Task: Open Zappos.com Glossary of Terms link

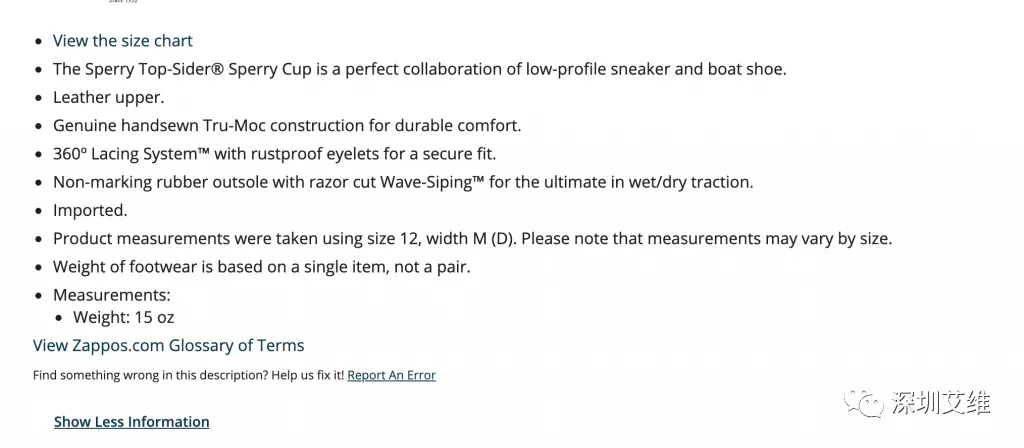Action: (168, 346)
